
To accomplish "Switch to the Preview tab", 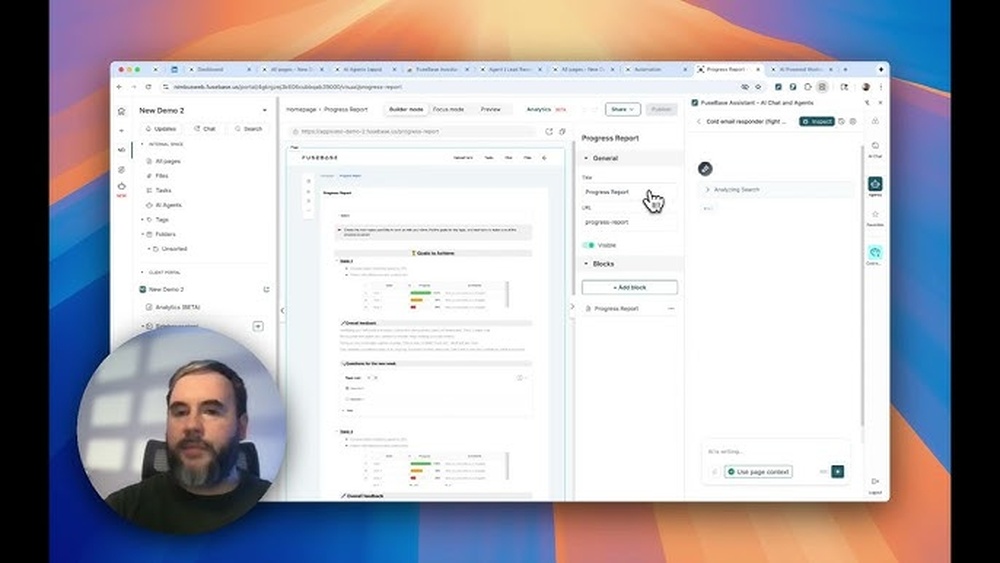I will (x=490, y=109).
